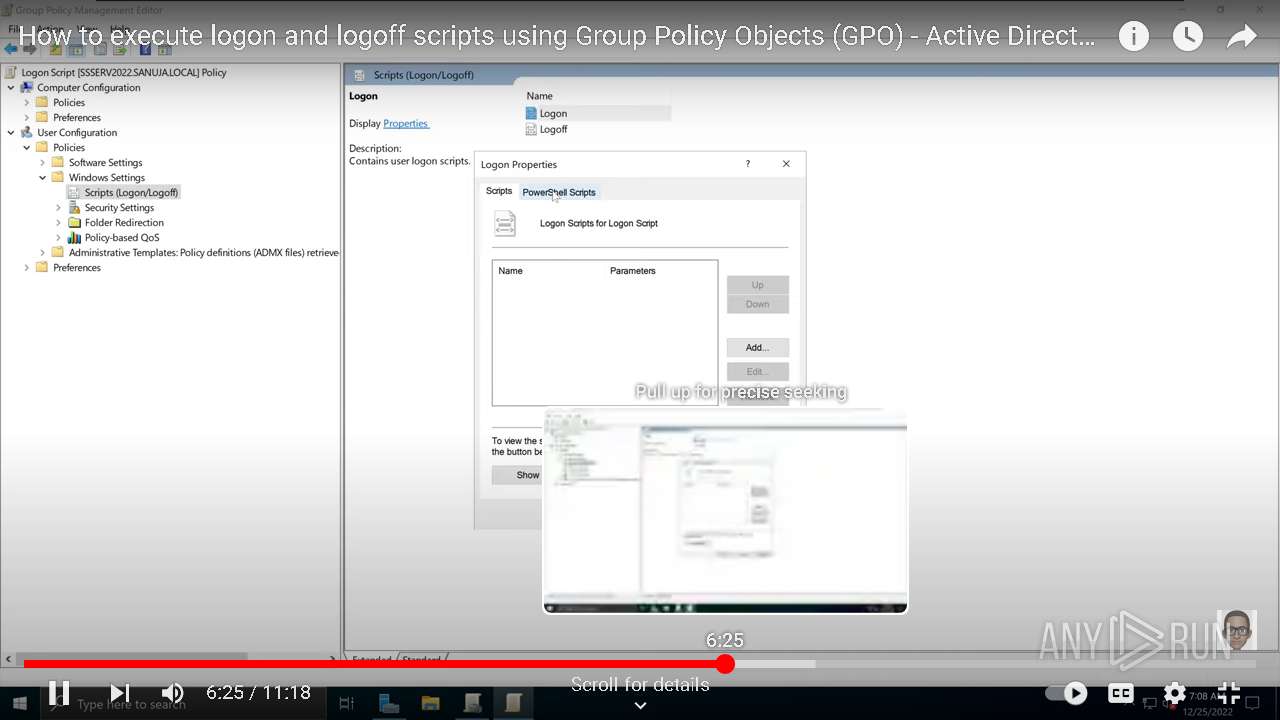Collapse the Computer Configuration node
The image size is (1280, 720).
click(11, 88)
